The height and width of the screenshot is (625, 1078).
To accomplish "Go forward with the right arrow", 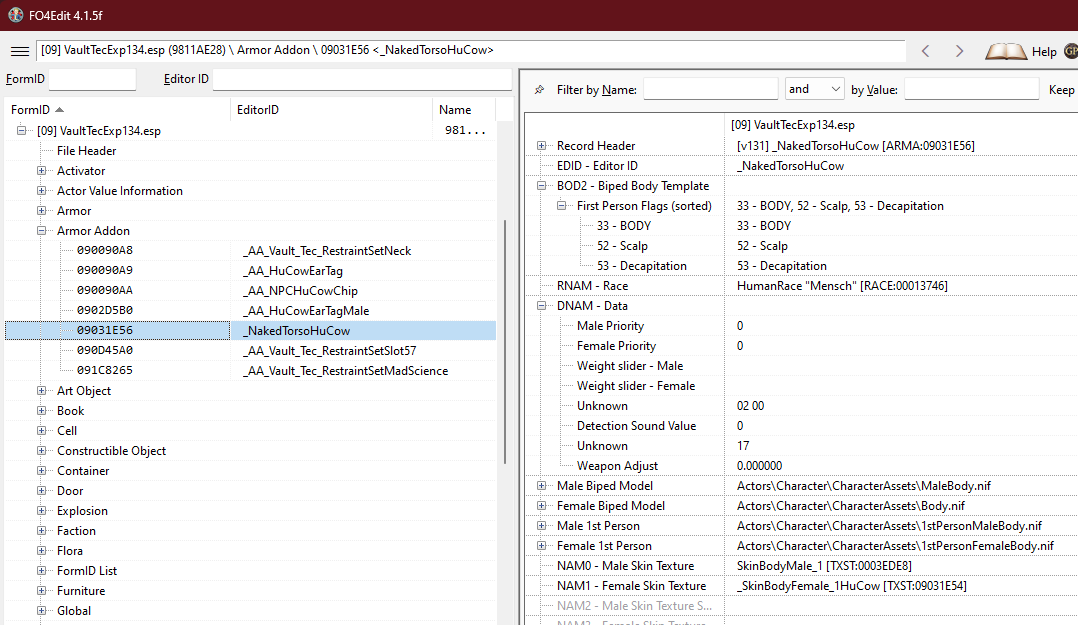I will [959, 51].
